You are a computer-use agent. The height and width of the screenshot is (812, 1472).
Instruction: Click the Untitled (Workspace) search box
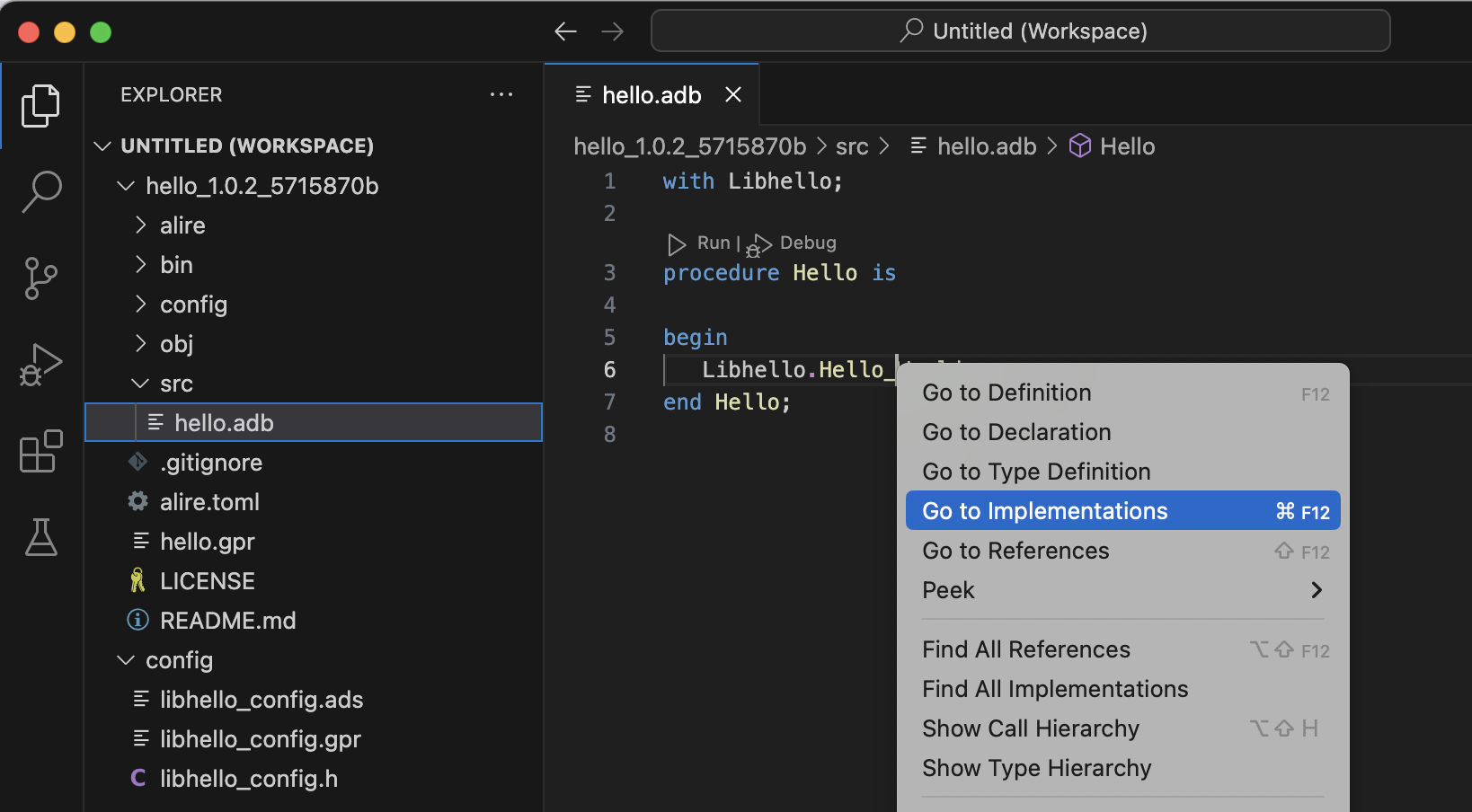click(1020, 31)
